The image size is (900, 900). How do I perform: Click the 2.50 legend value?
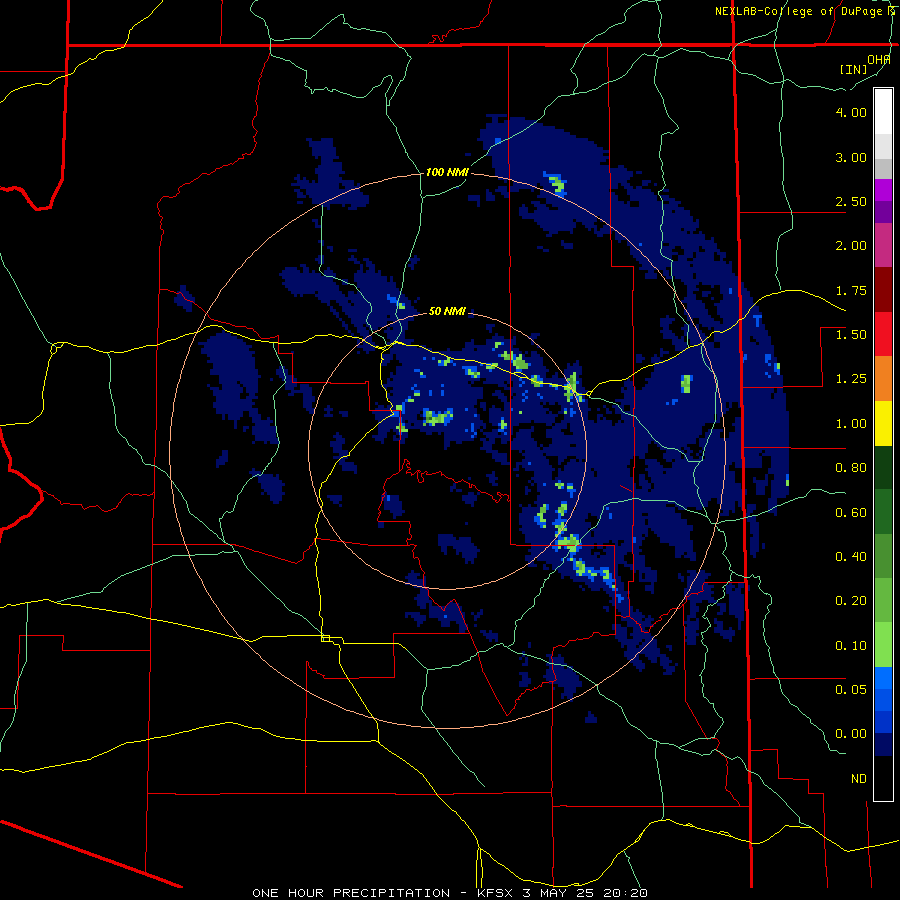pyautogui.click(x=851, y=201)
